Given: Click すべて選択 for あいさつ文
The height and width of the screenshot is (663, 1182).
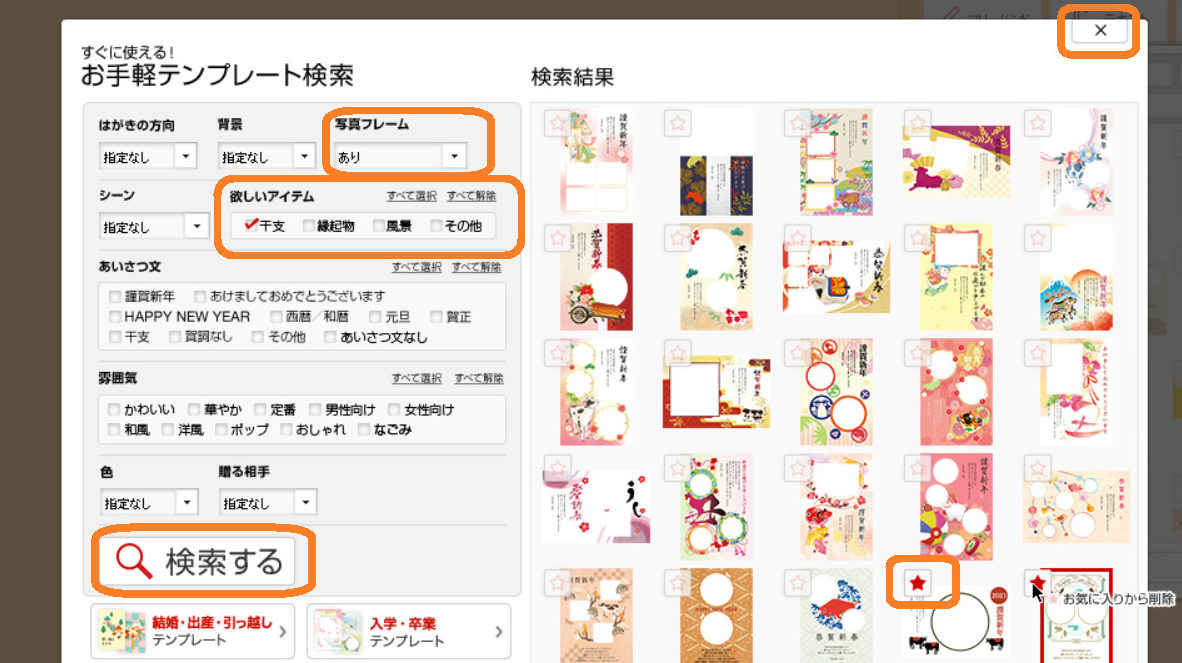Looking at the screenshot, I should pos(416,267).
